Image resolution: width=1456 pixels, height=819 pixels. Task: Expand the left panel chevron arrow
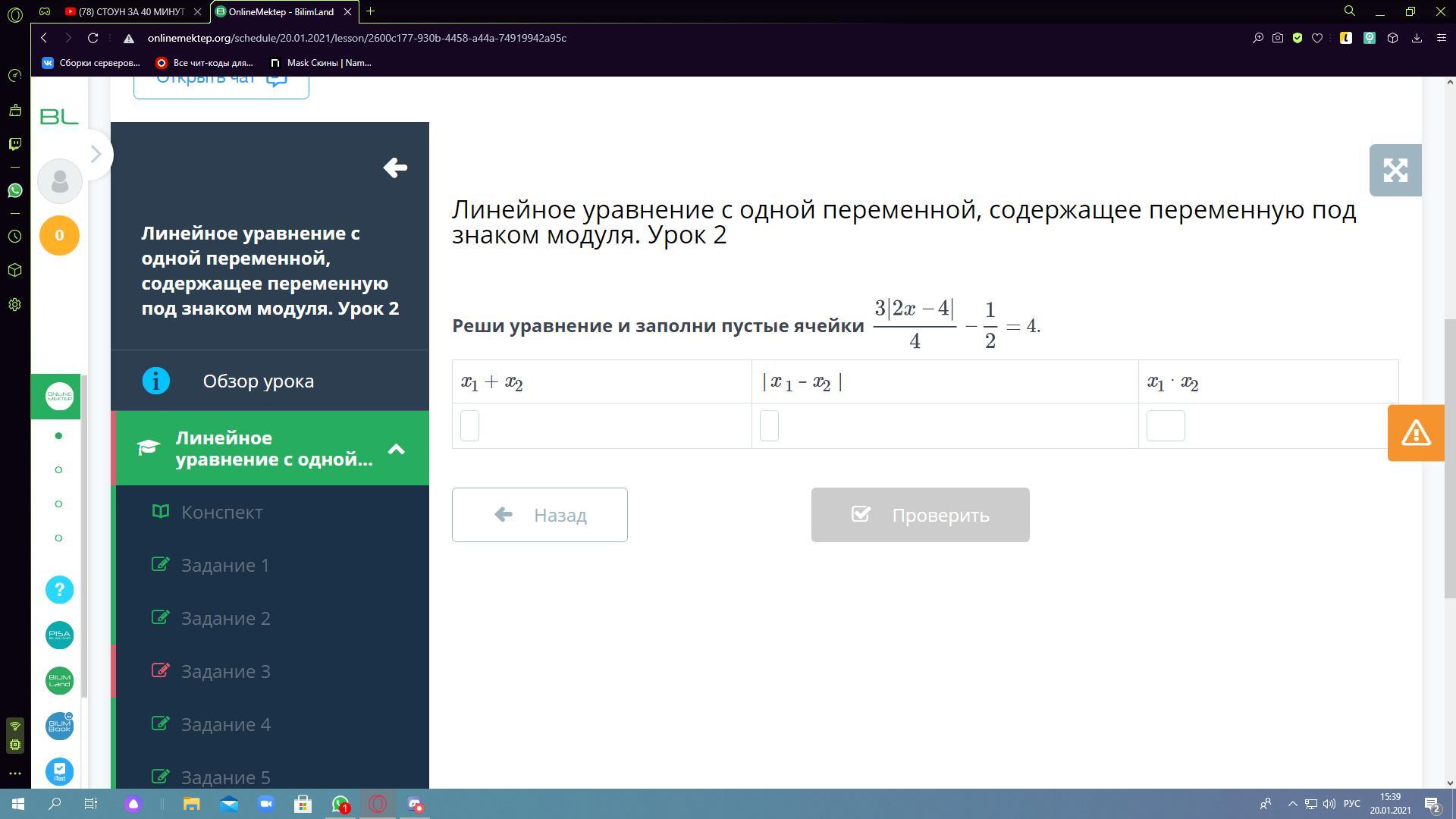[x=96, y=155]
